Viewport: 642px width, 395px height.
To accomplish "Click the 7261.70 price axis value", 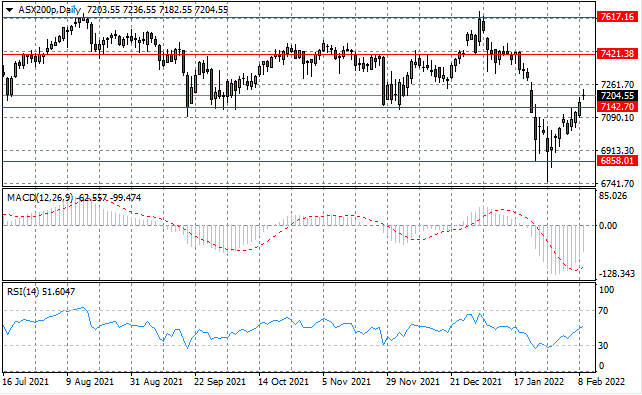I will [617, 85].
